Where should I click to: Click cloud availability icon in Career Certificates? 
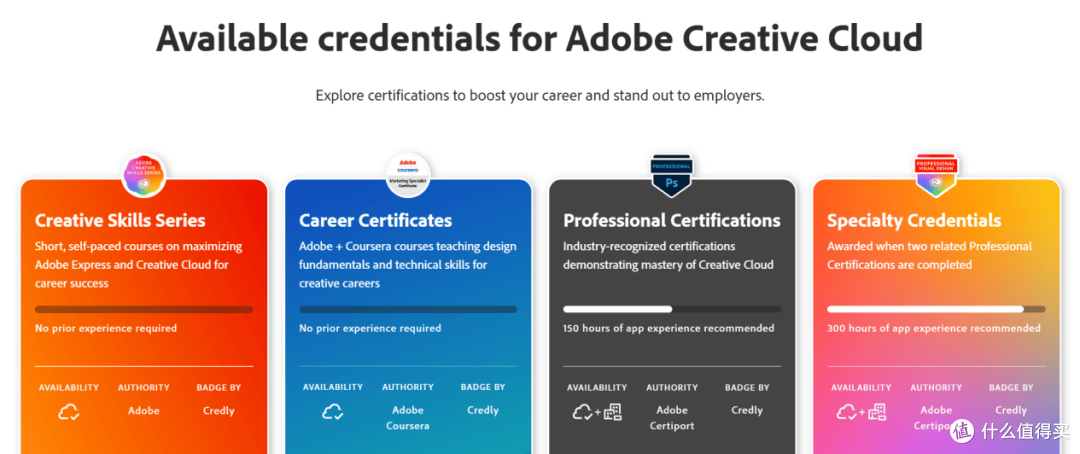coord(333,412)
